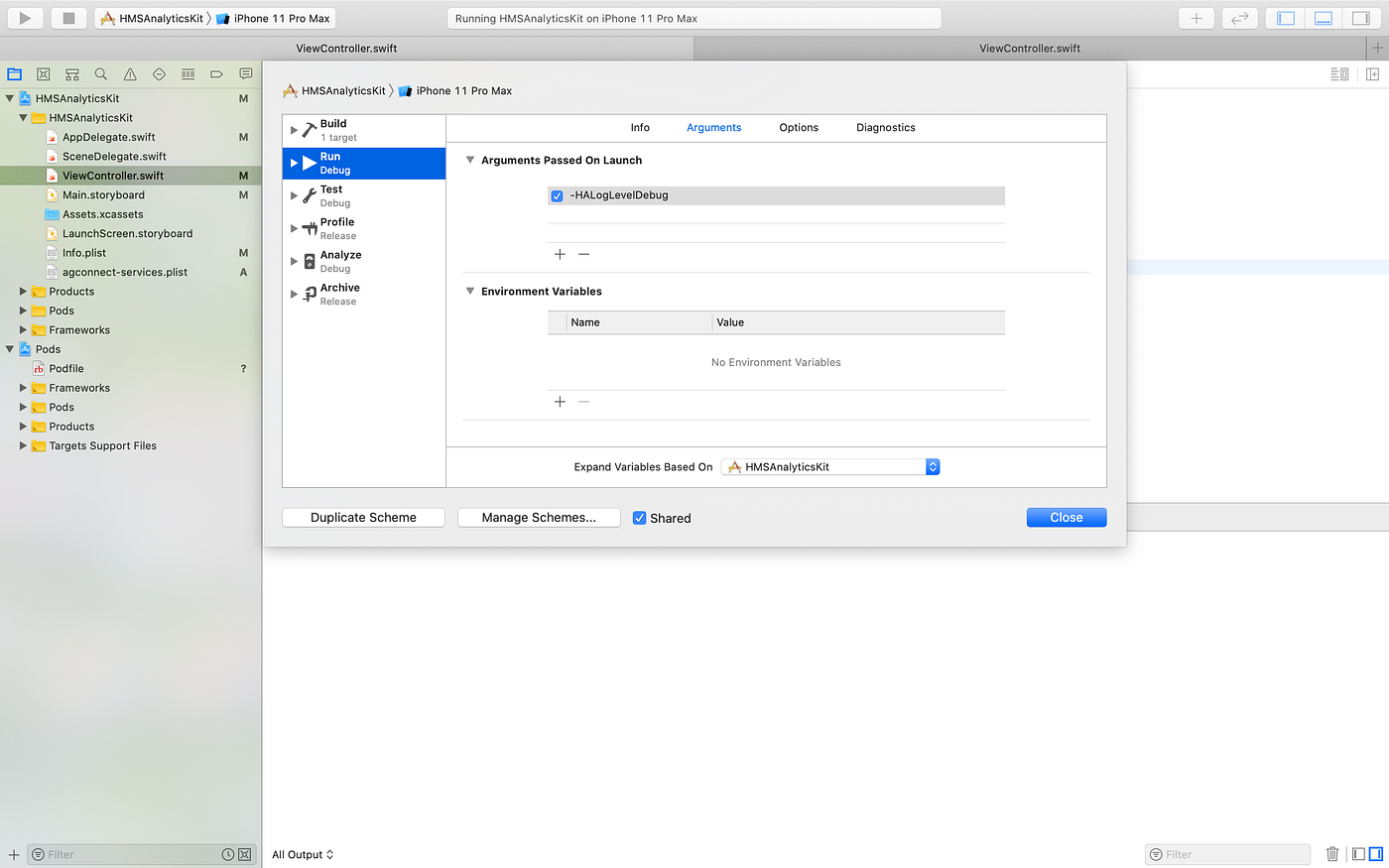This screenshot has width=1389, height=868.
Task: Expand the Build scheme action
Action: (294, 130)
